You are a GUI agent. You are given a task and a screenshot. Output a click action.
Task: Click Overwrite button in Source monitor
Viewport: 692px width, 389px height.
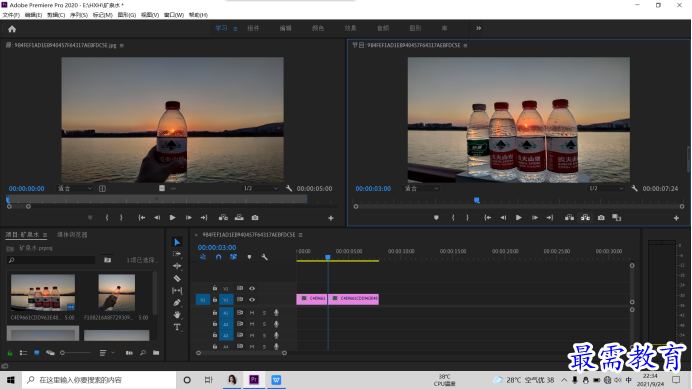(239, 218)
